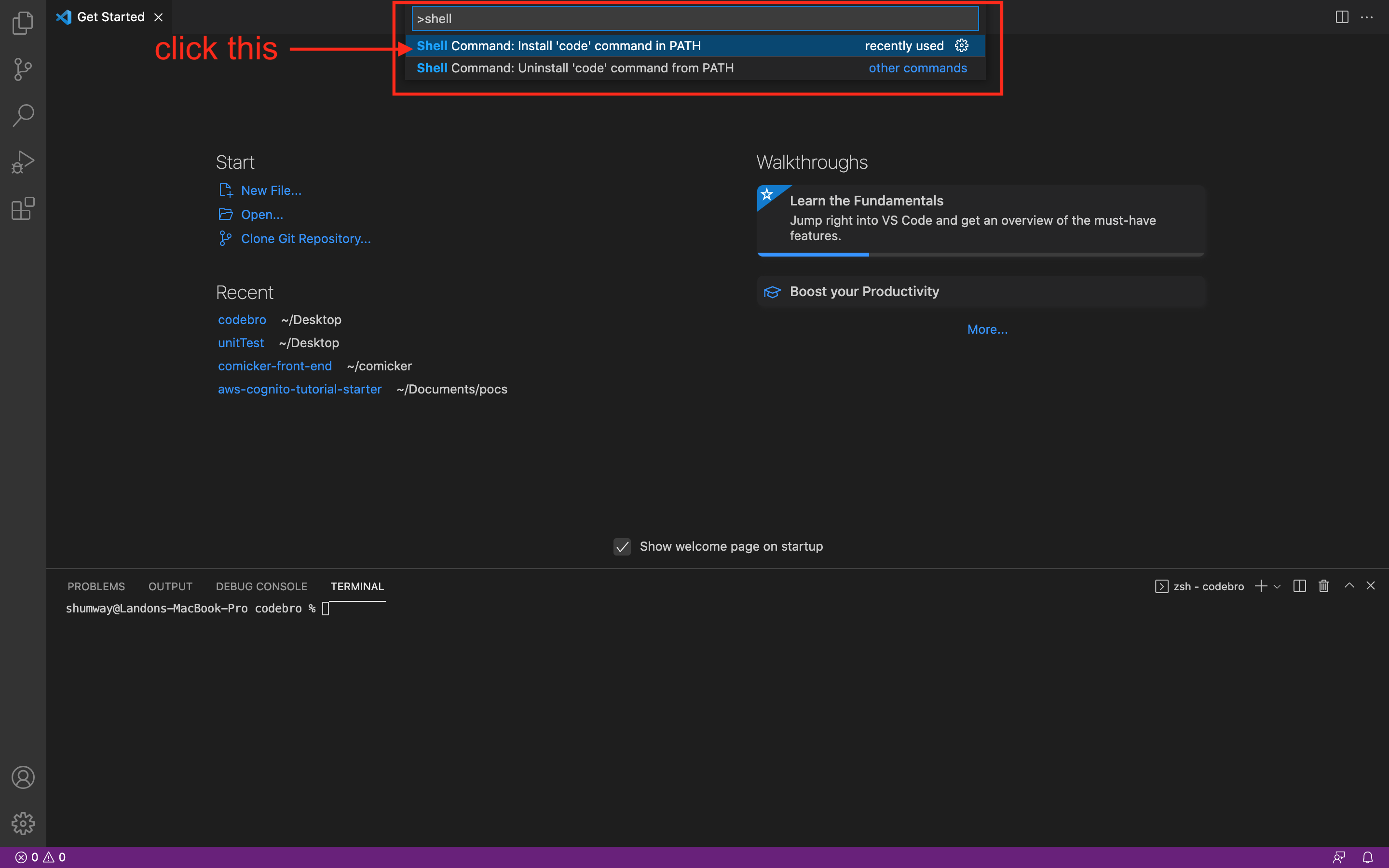Open feedback icon in status bar
The width and height of the screenshot is (1389, 868).
tap(1339, 857)
